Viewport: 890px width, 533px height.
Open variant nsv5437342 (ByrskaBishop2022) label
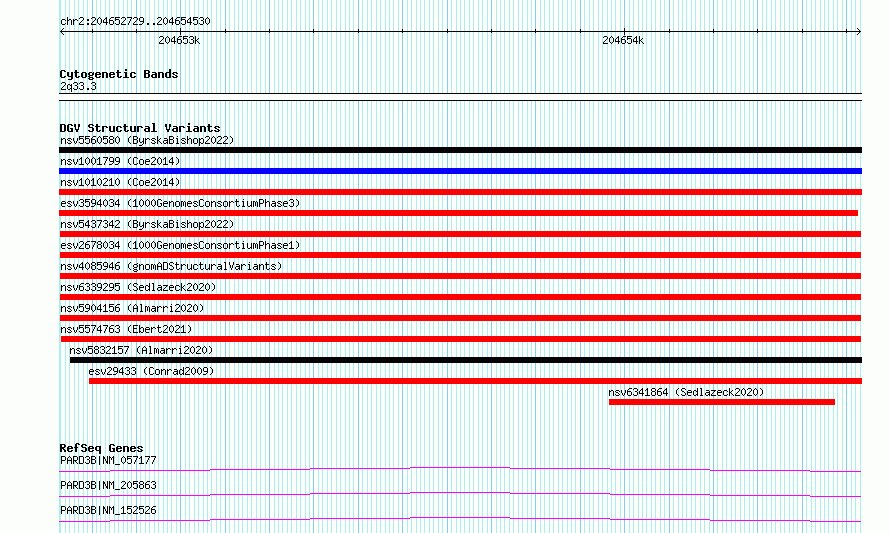pos(147,224)
